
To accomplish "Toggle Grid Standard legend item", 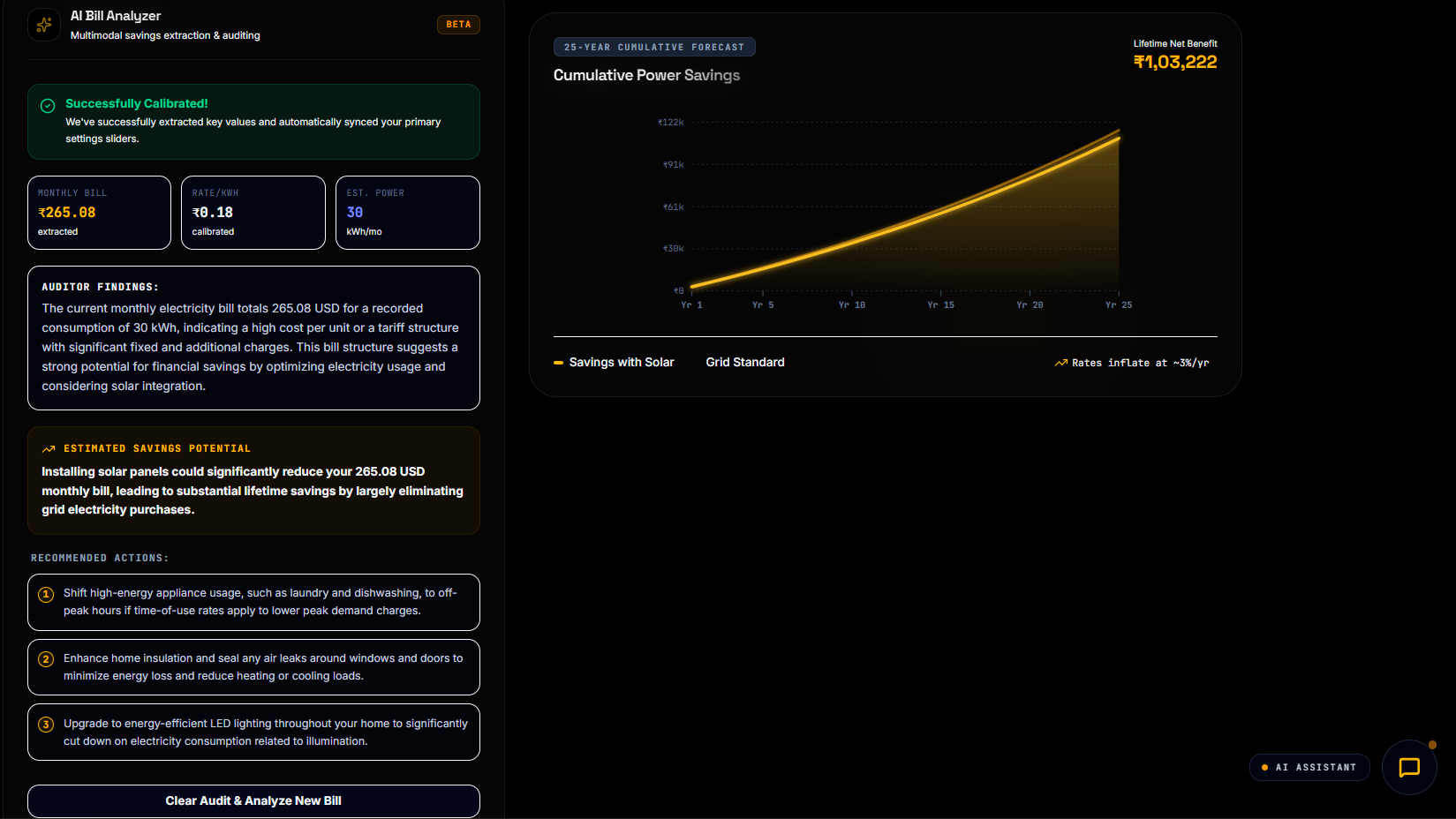I will tap(745, 363).
